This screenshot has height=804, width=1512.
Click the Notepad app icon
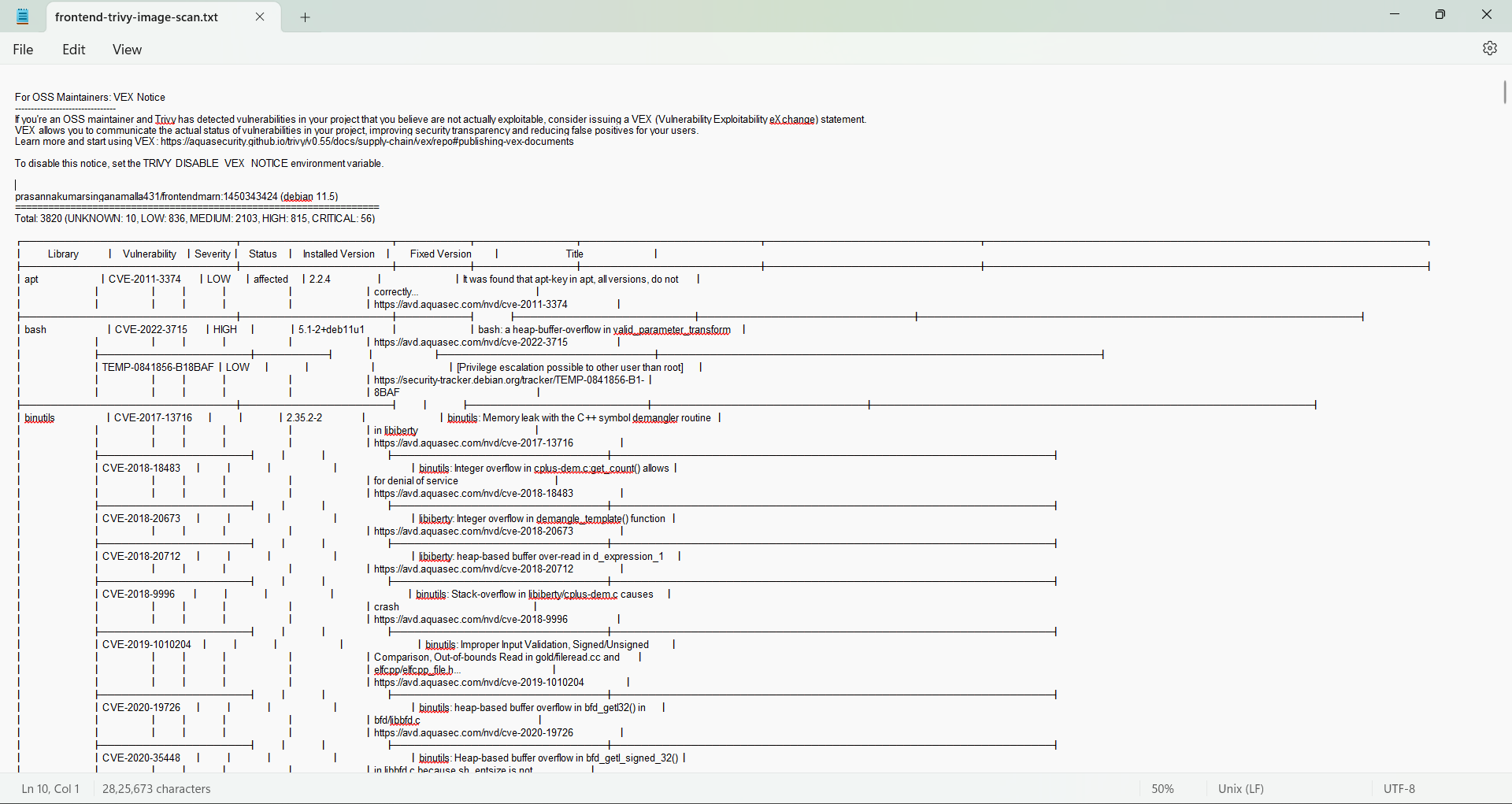point(23,17)
